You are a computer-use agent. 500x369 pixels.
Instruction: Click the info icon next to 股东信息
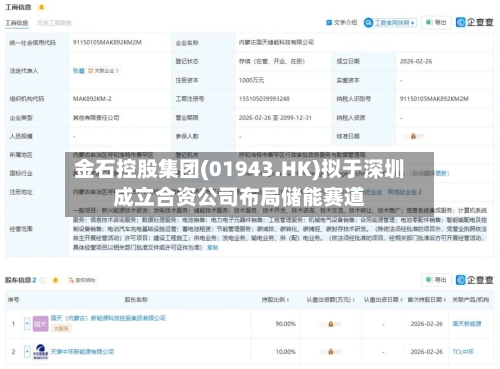click(x=43, y=280)
